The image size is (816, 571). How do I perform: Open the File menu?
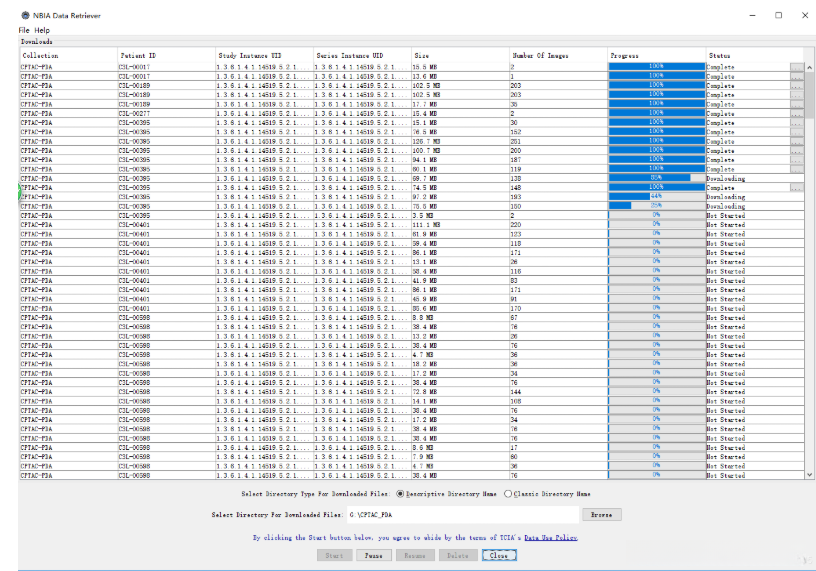(x=24, y=30)
